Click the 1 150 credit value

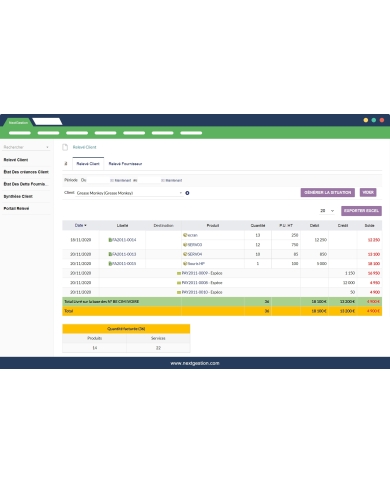(x=350, y=273)
